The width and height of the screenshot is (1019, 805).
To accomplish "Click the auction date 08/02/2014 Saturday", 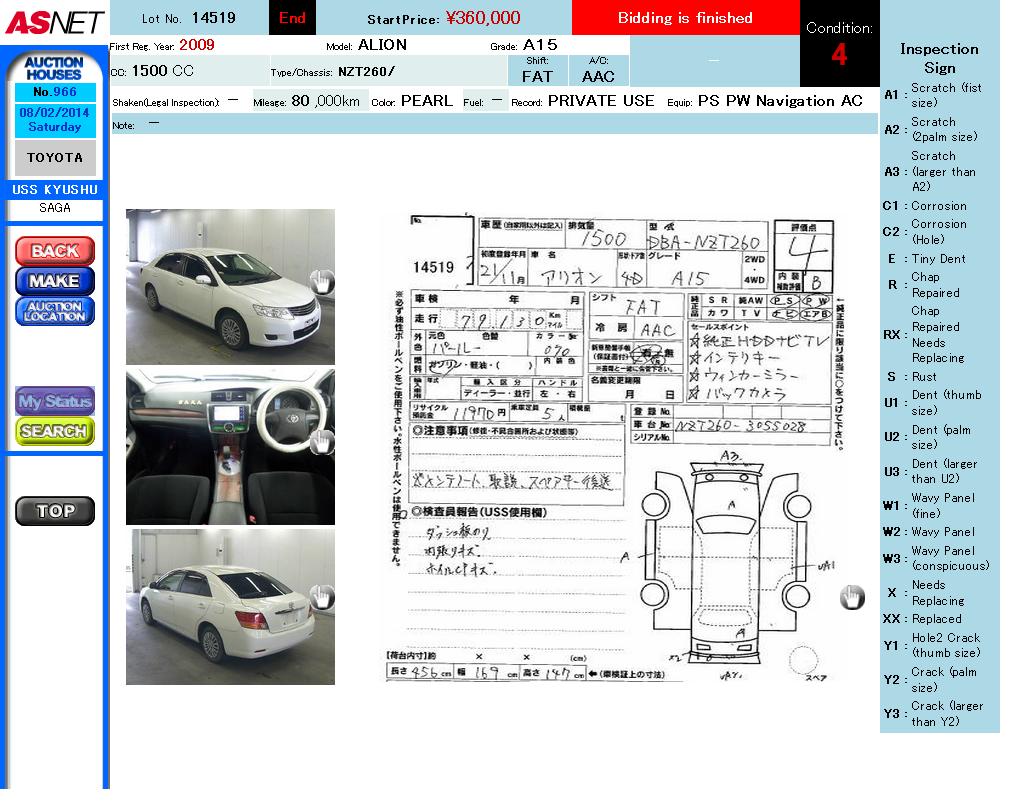I will point(55,120).
